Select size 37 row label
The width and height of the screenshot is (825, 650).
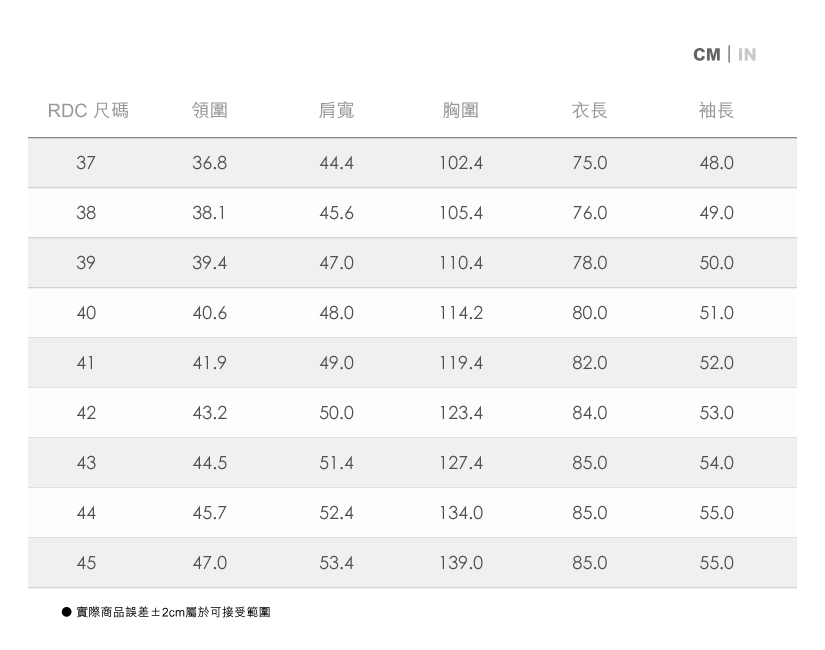click(86, 163)
